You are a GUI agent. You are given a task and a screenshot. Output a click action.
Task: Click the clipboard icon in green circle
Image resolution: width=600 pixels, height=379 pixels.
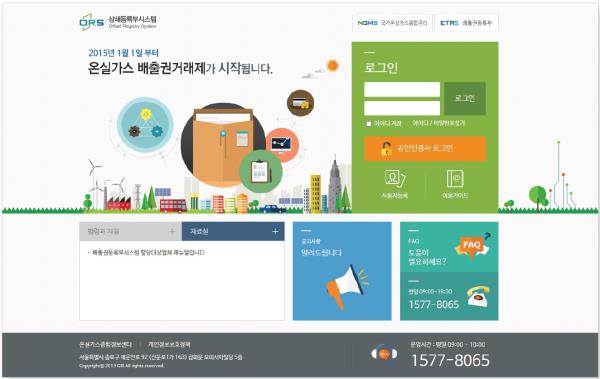click(x=261, y=171)
